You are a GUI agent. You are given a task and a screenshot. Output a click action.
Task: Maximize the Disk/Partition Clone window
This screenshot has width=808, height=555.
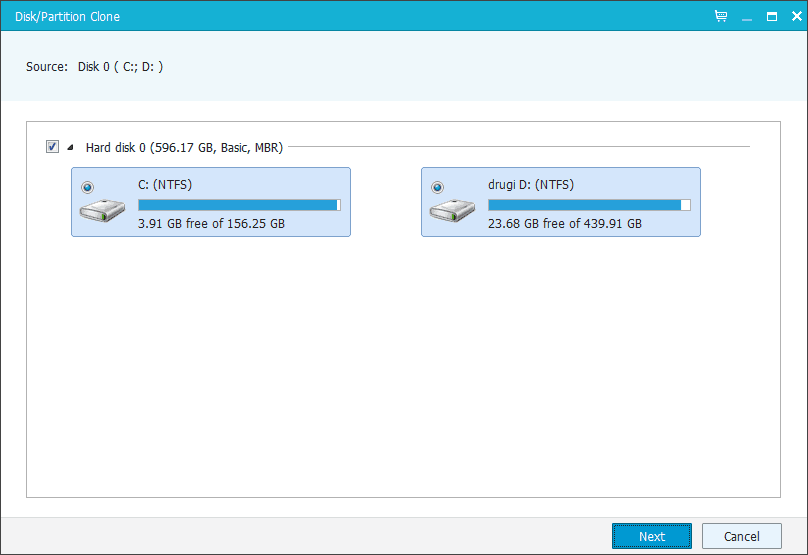[x=772, y=16]
